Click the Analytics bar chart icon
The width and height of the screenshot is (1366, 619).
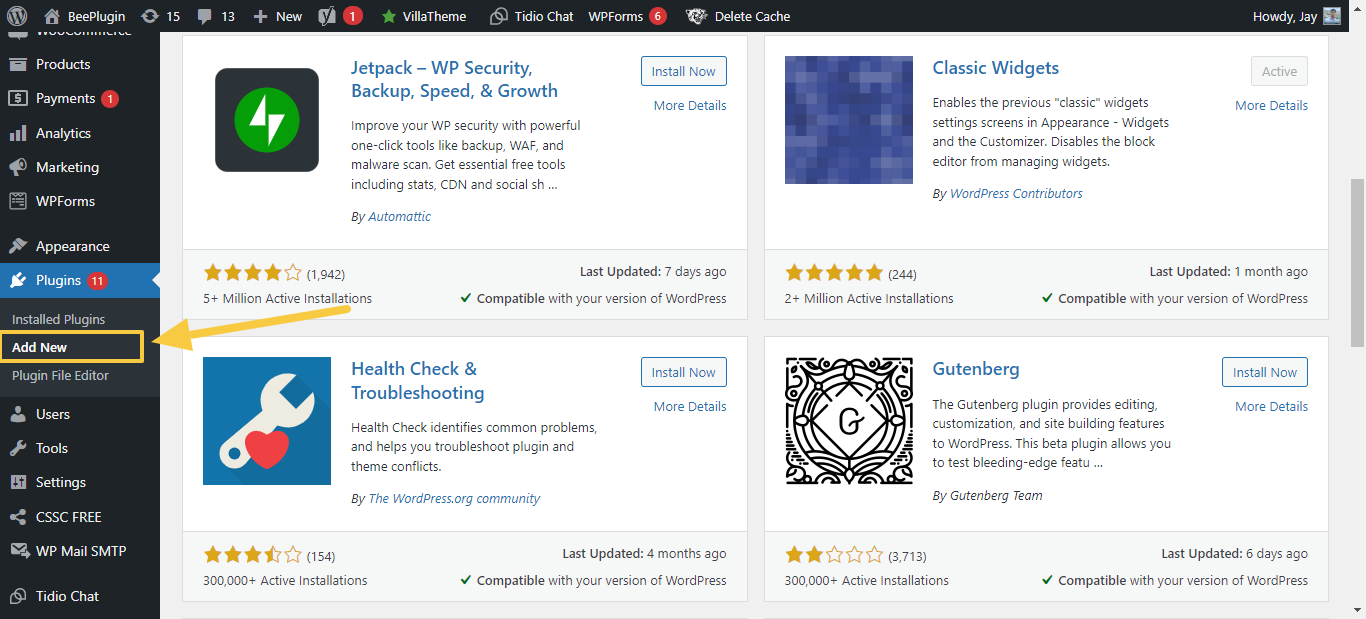click(18, 133)
